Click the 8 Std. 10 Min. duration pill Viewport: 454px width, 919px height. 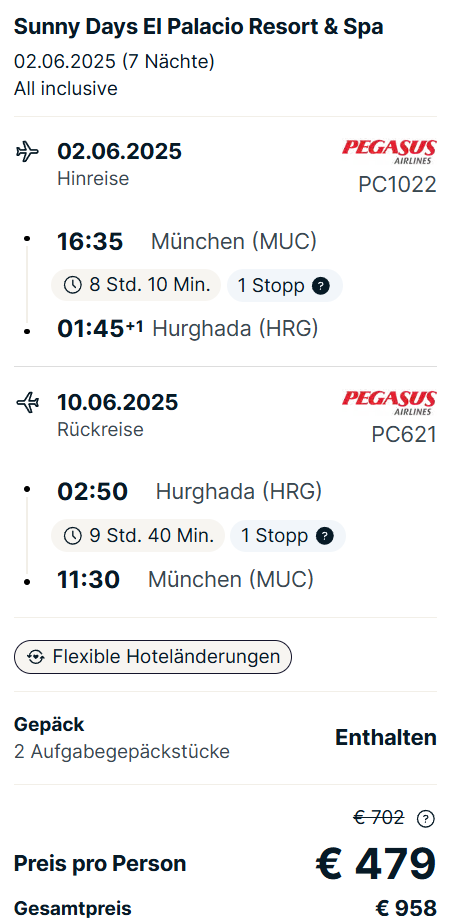click(136, 285)
